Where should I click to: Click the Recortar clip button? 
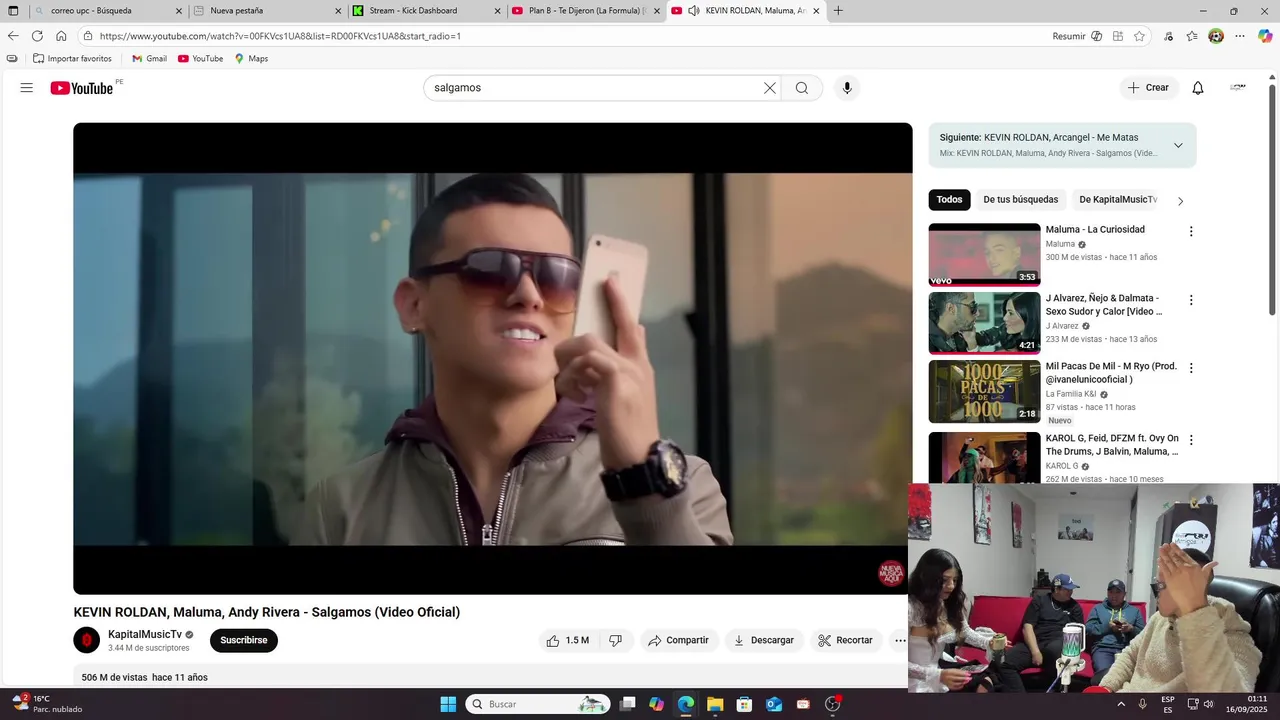845,640
